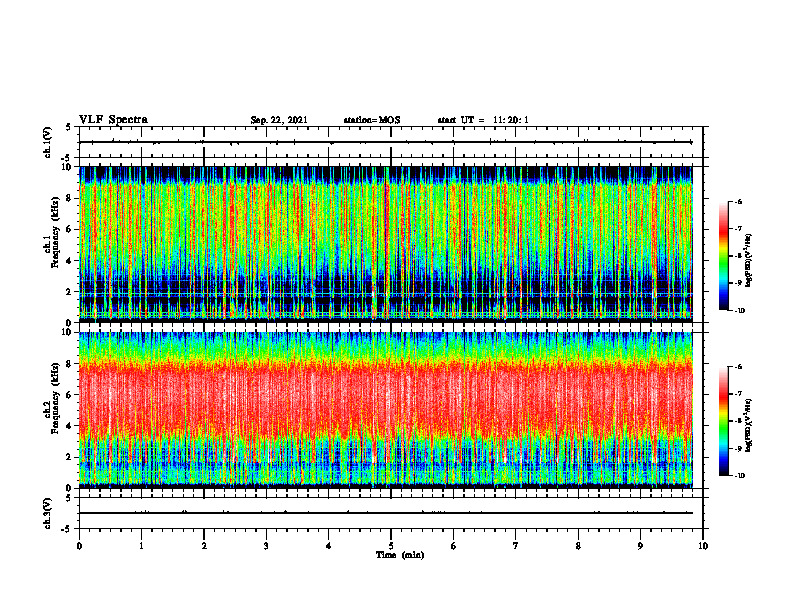Click the time axis tick label "3"
Viewport: 792px width, 612px height.
pos(266,546)
